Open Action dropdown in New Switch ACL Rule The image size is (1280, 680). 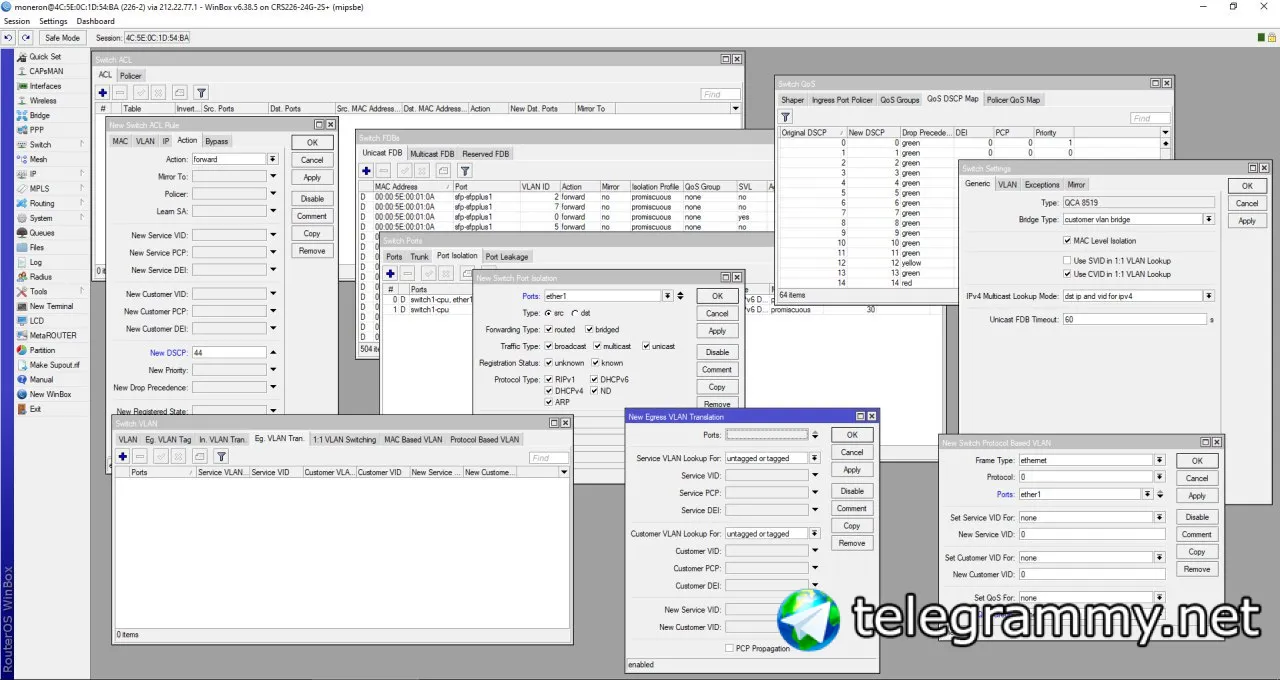(x=272, y=159)
